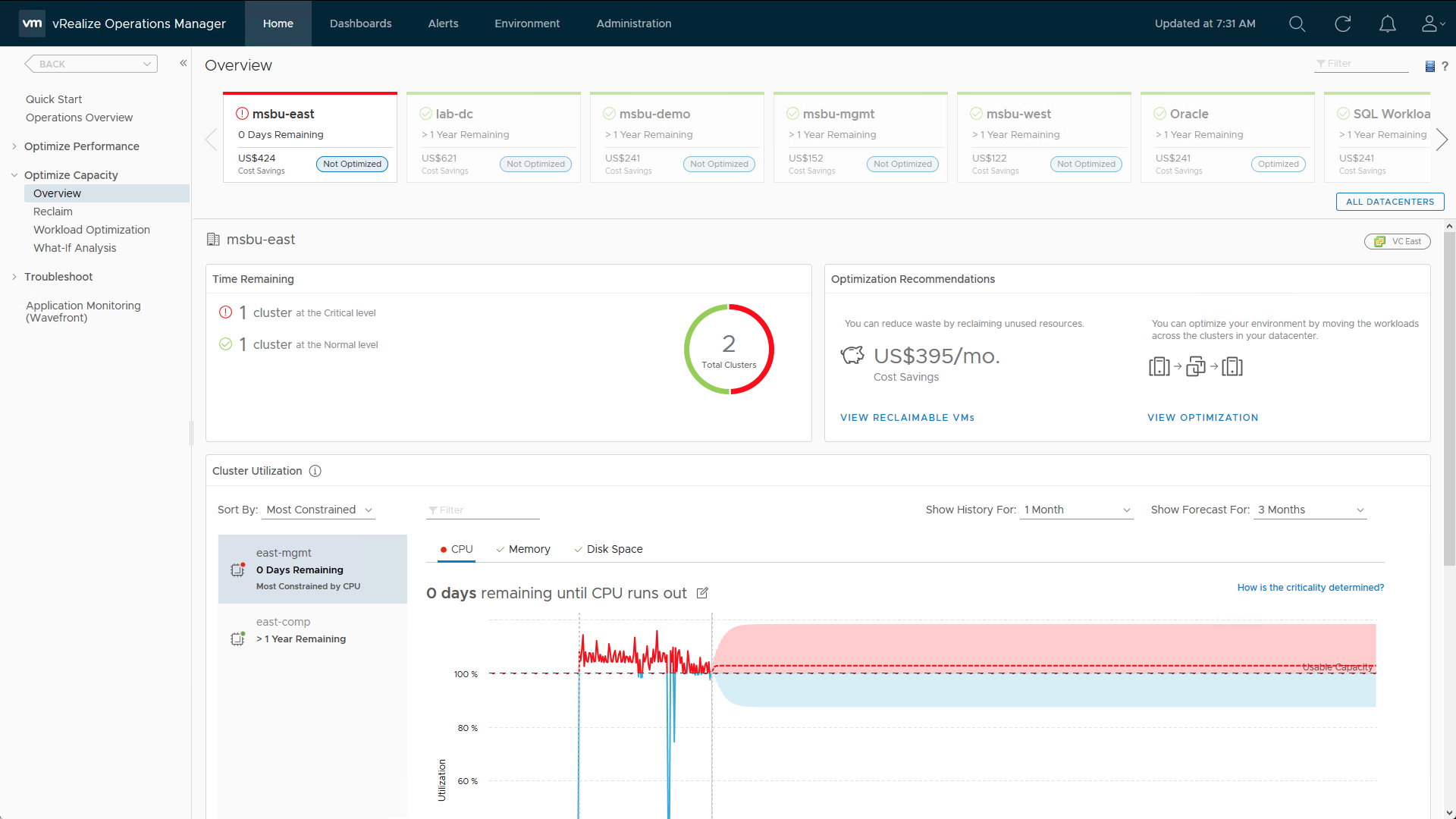Collapse Optimize Capacity section
This screenshot has height=819, width=1456.
[14, 175]
